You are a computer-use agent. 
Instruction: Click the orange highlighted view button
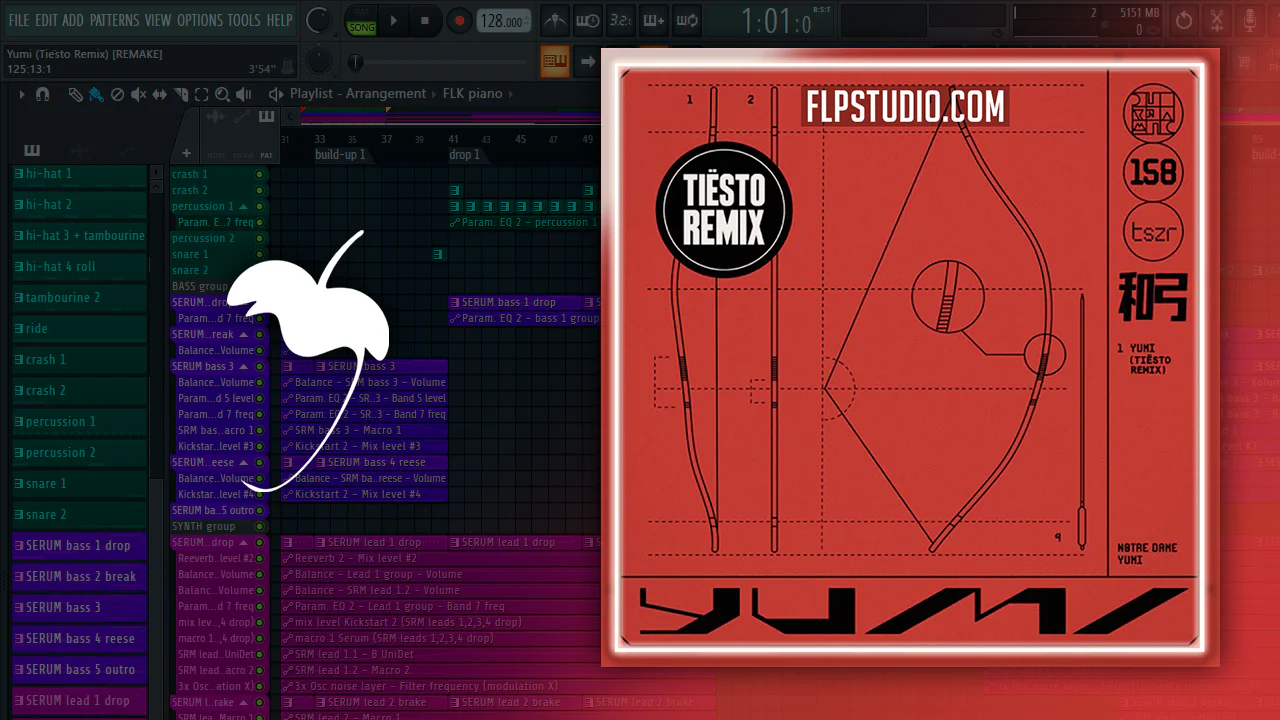[555, 61]
